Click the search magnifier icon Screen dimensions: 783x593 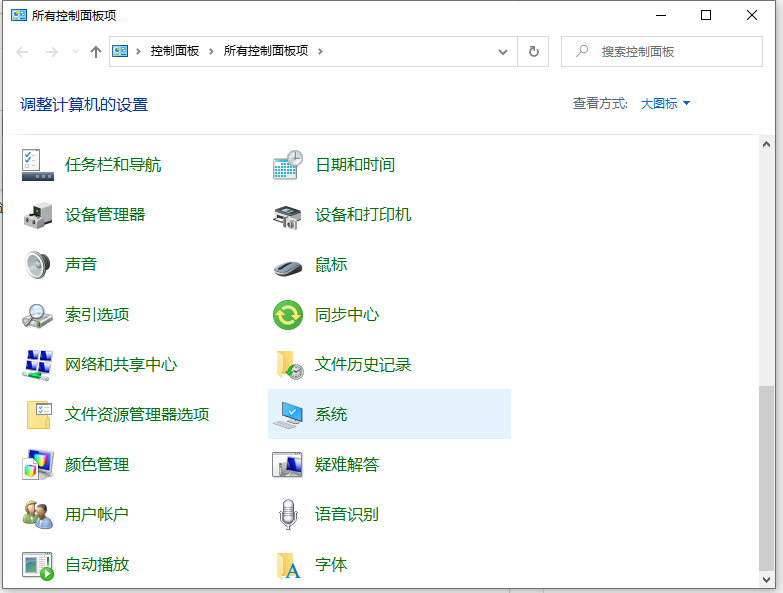pos(582,51)
